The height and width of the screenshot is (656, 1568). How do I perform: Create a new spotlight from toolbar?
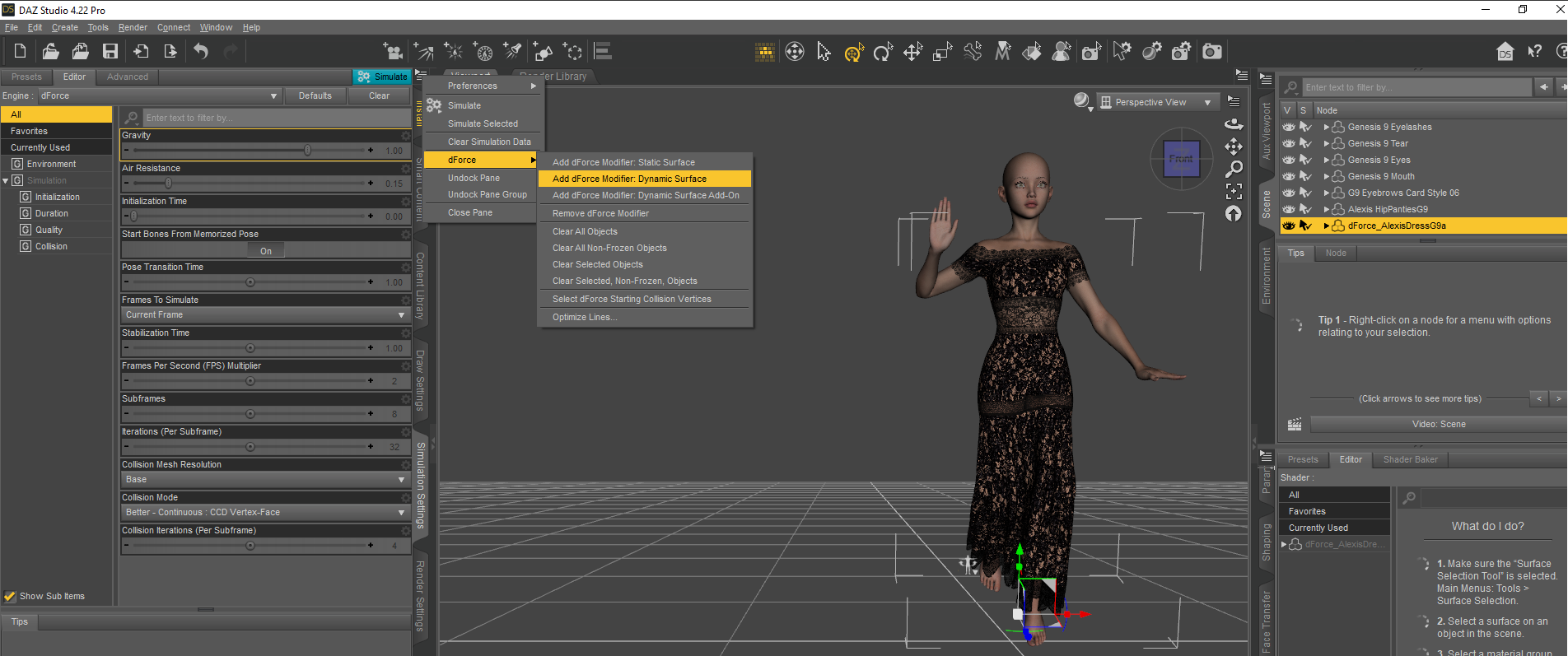[512, 52]
